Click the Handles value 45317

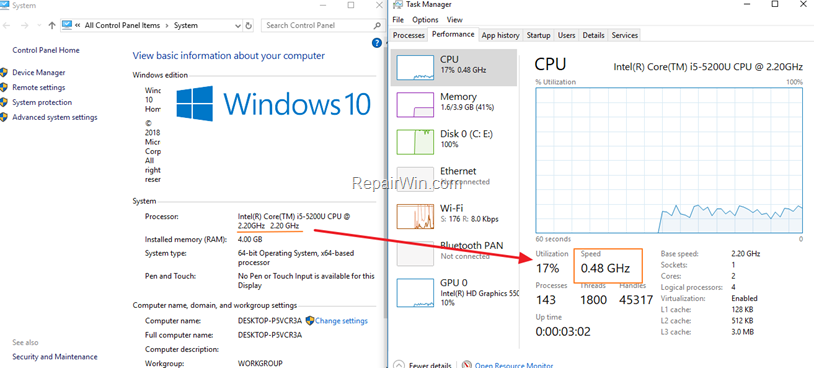[636, 299]
